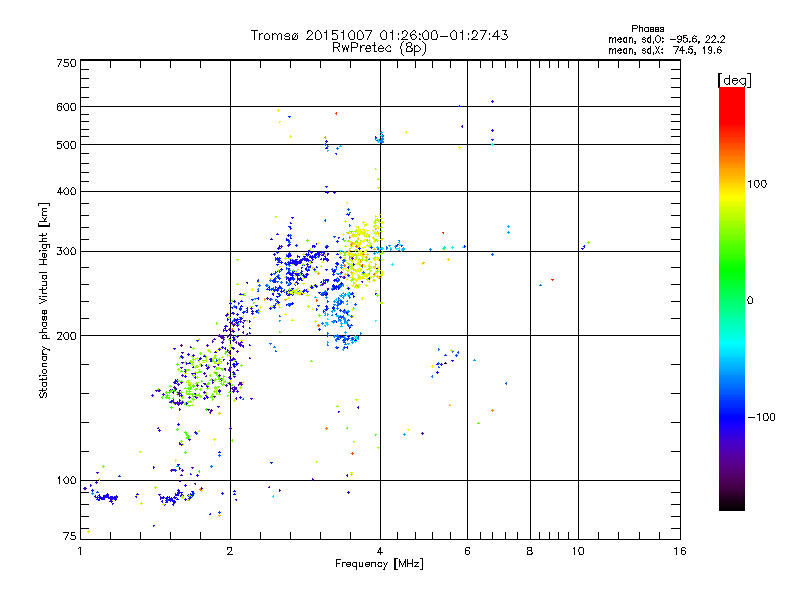The height and width of the screenshot is (600, 800).
Task: Click the x-axis label "8"
Action: pyautogui.click(x=530, y=551)
